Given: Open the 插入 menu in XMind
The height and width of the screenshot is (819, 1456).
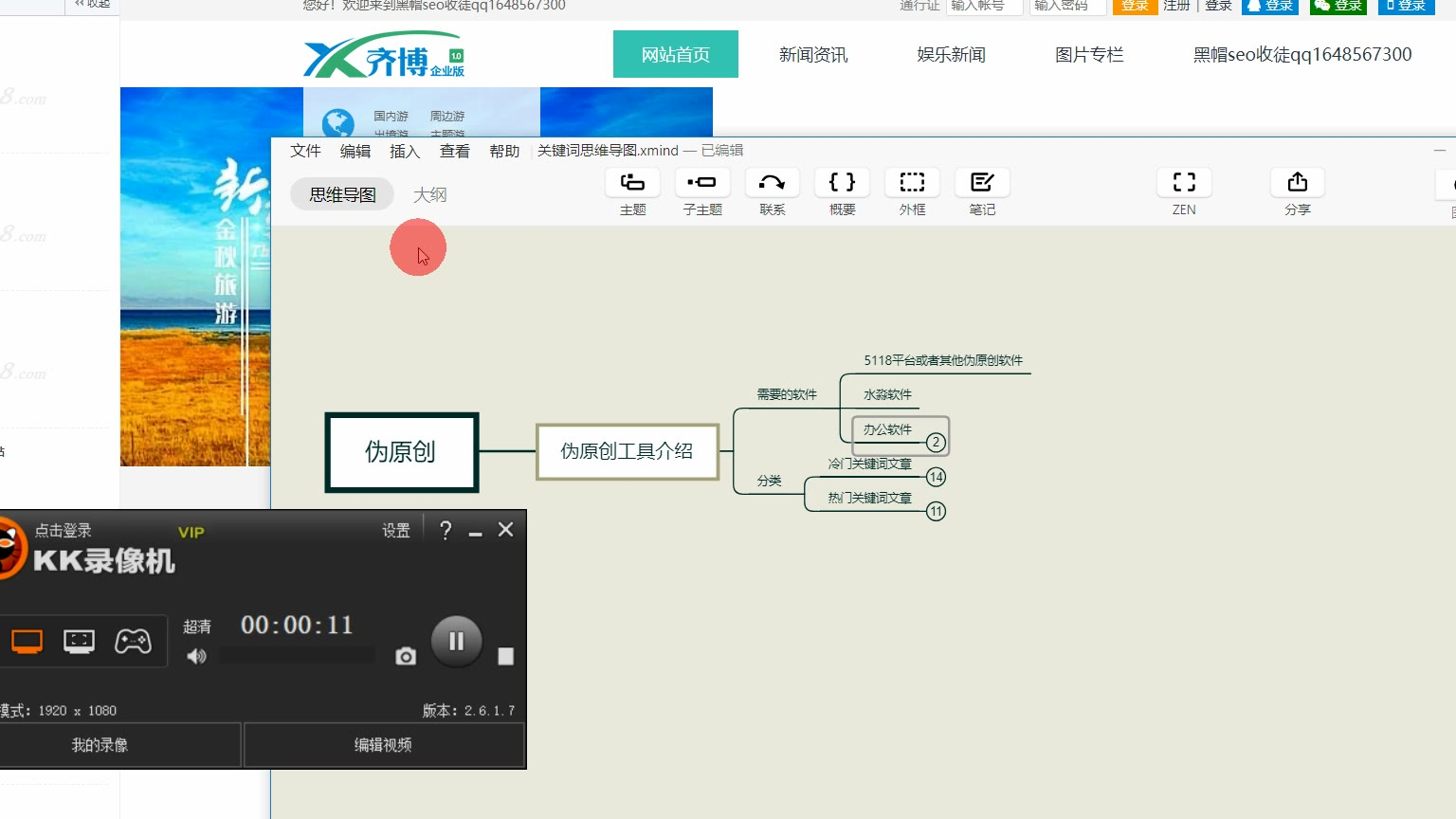Looking at the screenshot, I should point(405,151).
